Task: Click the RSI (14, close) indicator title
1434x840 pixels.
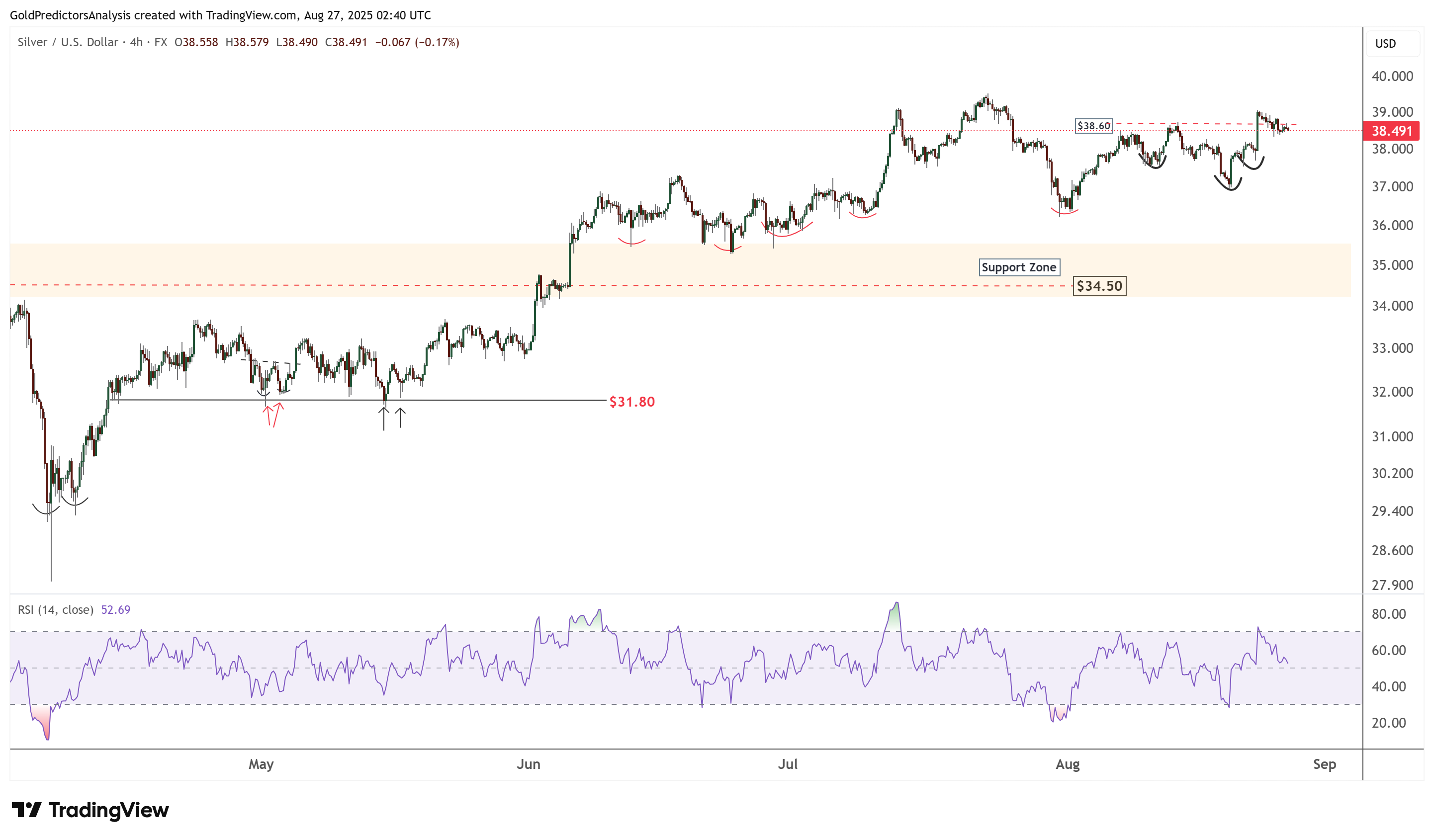Action: pyautogui.click(x=55, y=610)
